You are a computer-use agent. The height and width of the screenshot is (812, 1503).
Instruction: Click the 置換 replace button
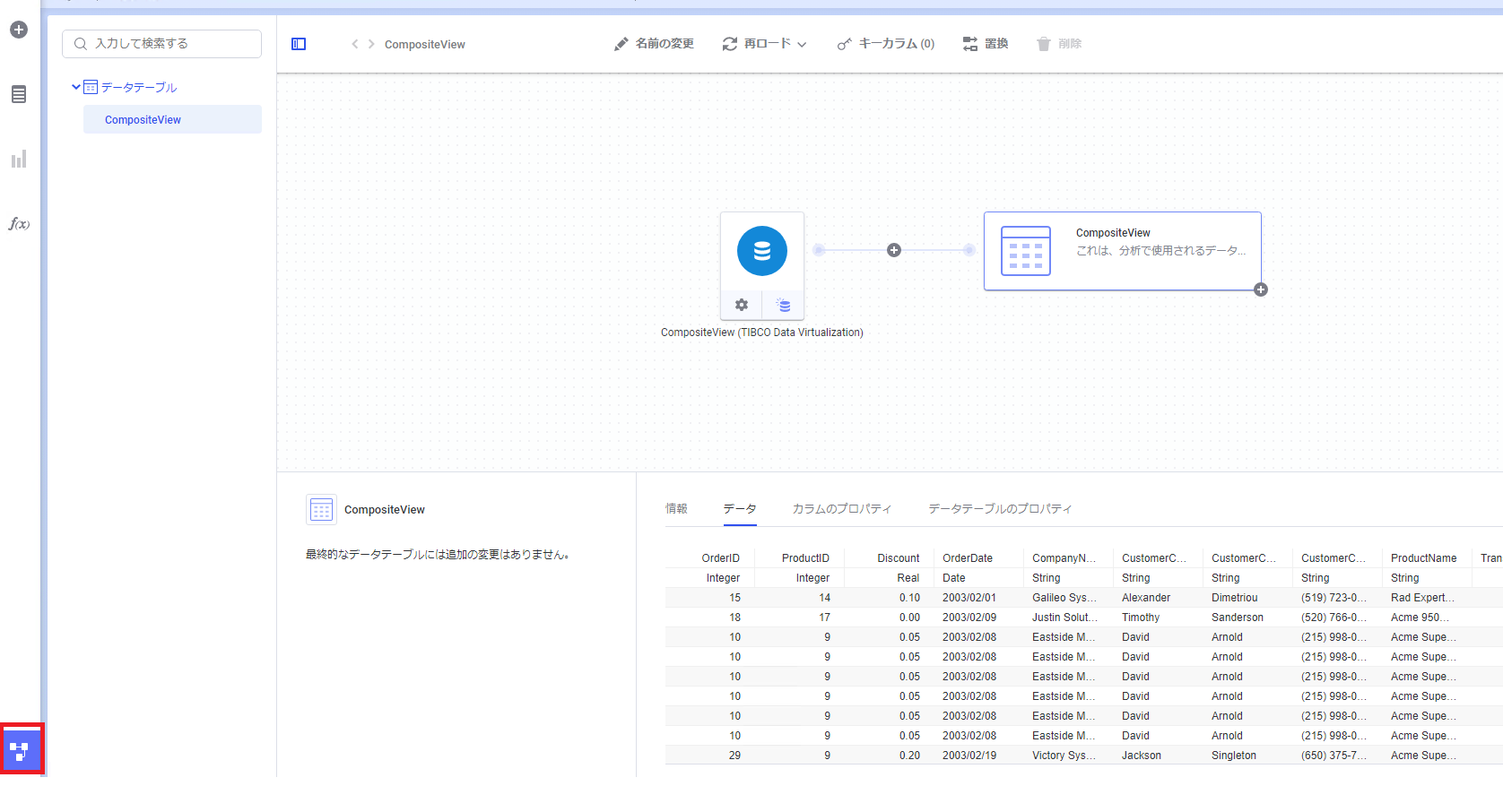(986, 44)
